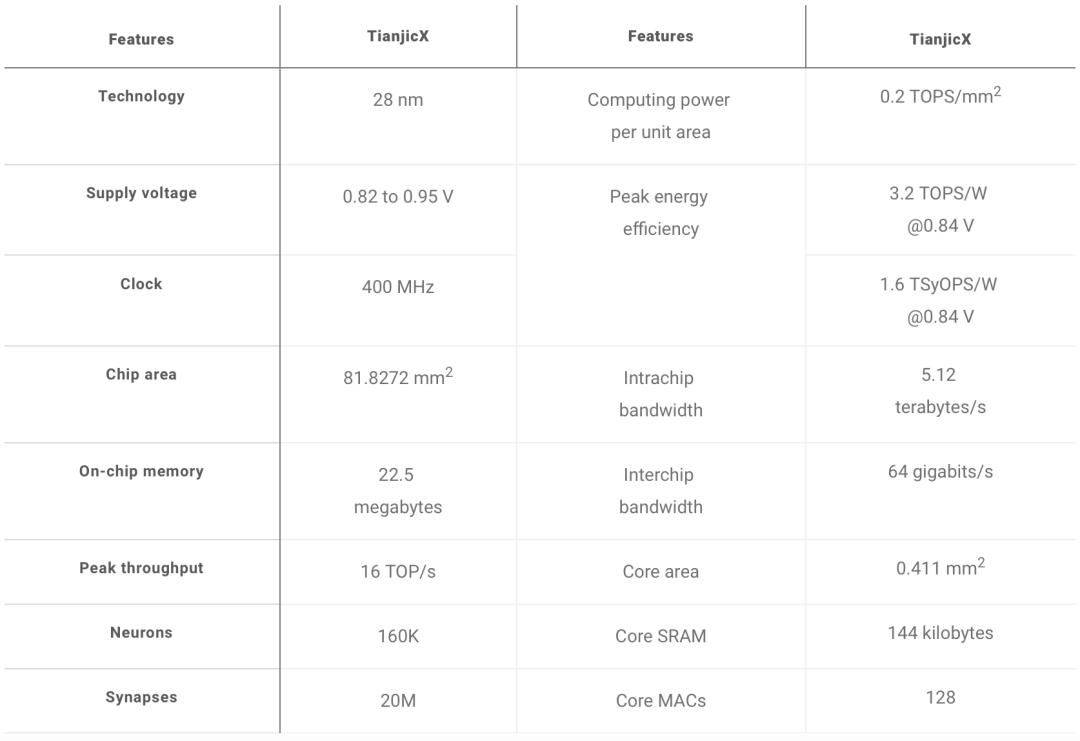
Task: Select the Neurons row label
Action: (141, 632)
